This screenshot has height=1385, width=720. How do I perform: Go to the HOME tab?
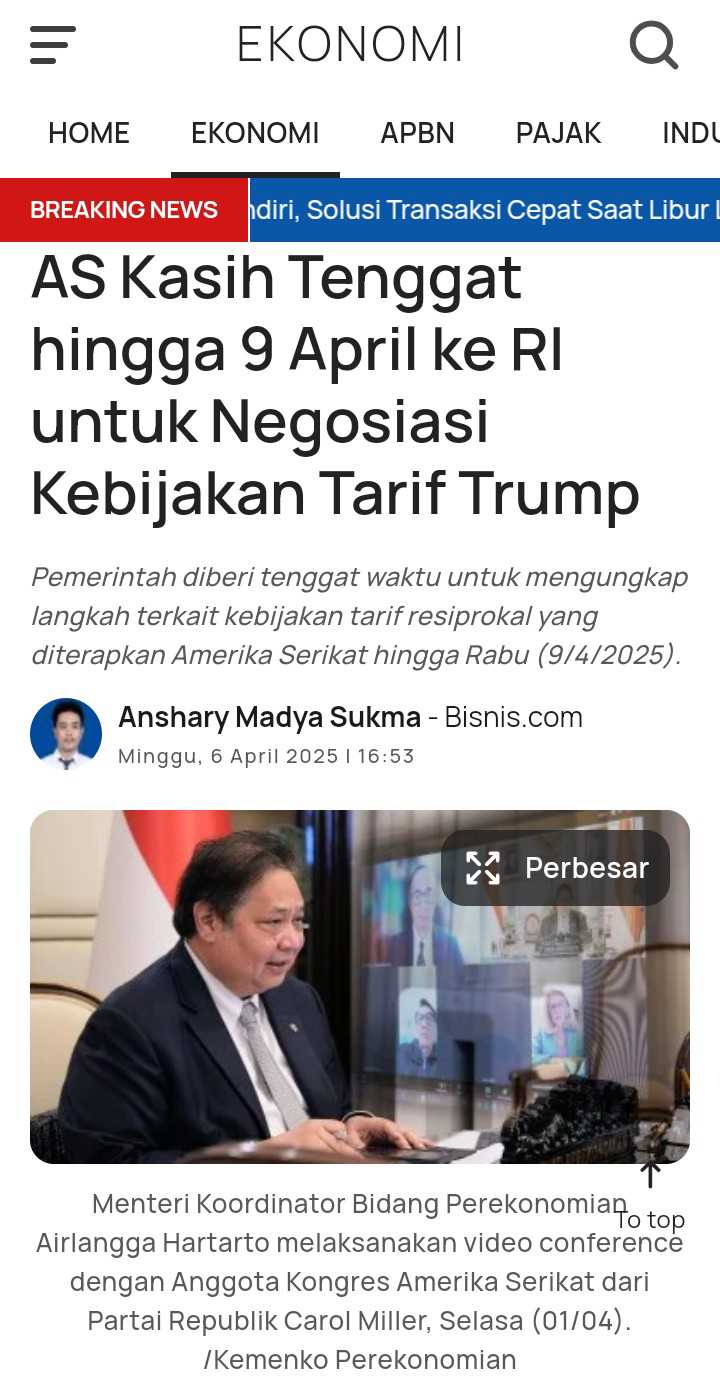pyautogui.click(x=89, y=133)
